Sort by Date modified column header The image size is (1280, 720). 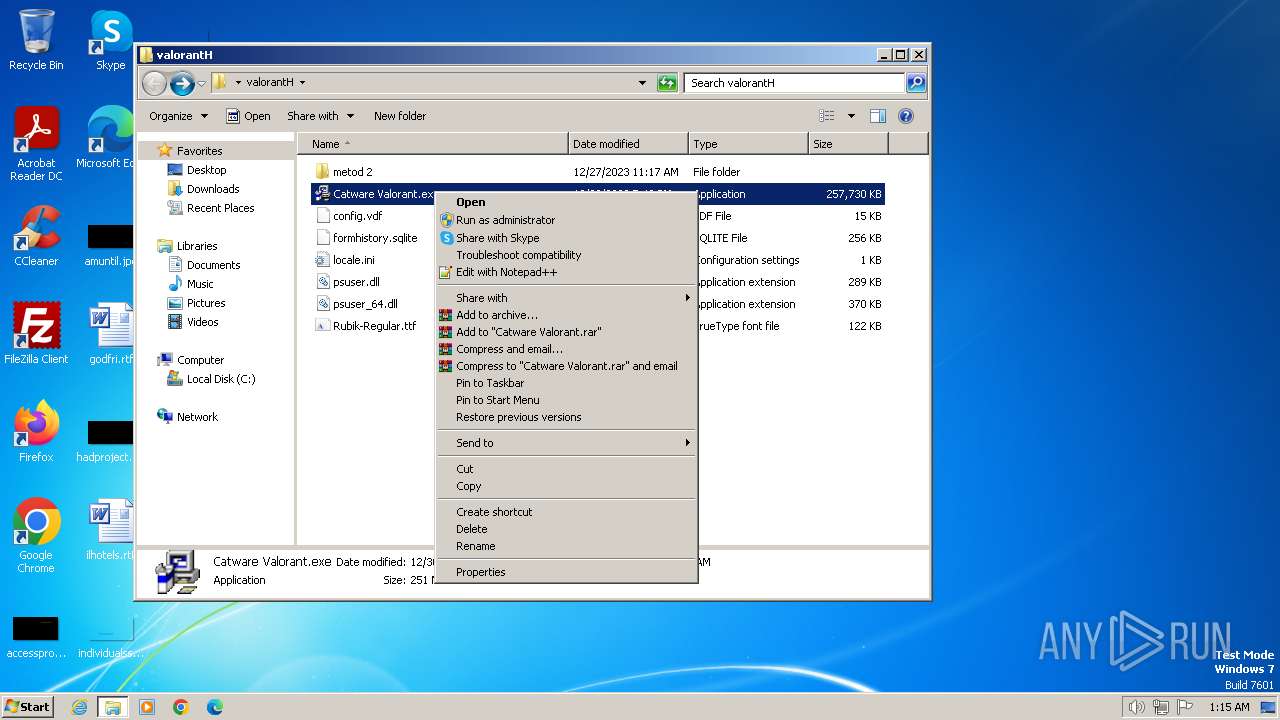coord(628,144)
